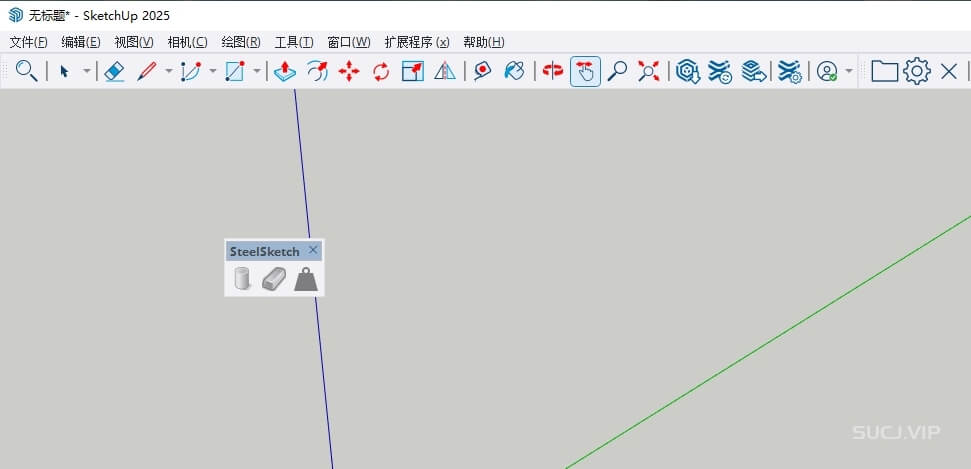
Task: Choose the Eraser tool
Action: click(x=115, y=71)
